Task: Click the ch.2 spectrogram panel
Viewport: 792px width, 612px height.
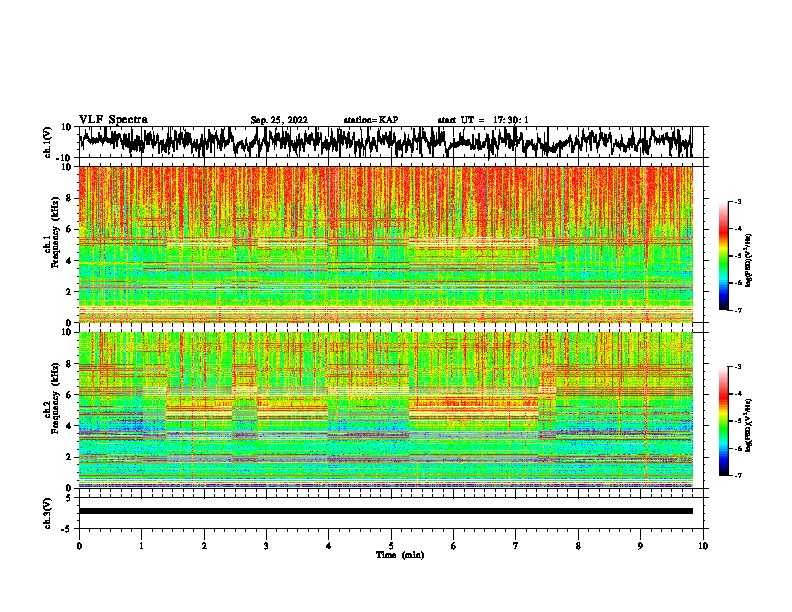Action: (385, 410)
